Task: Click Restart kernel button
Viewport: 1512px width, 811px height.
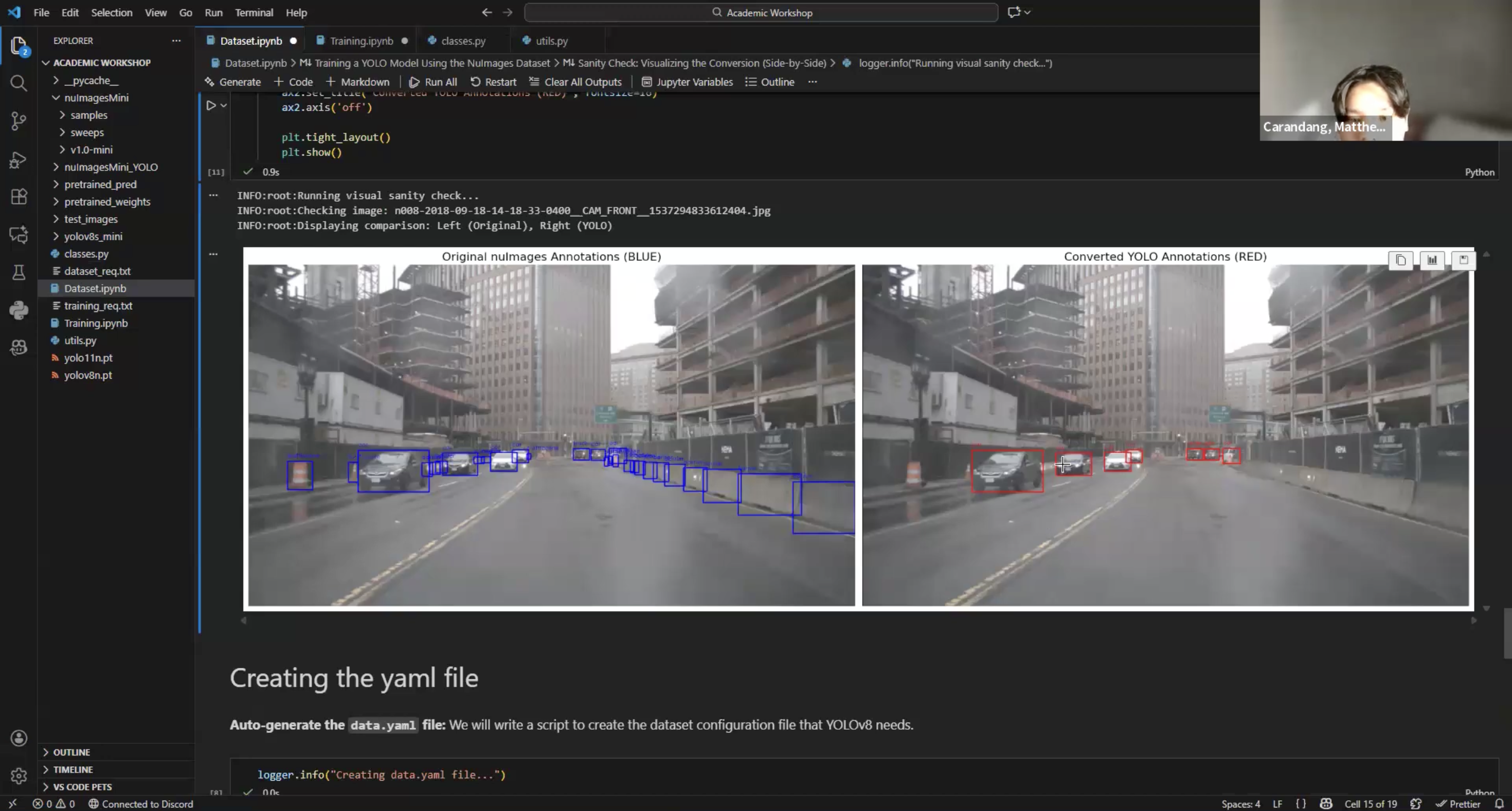Action: point(494,82)
